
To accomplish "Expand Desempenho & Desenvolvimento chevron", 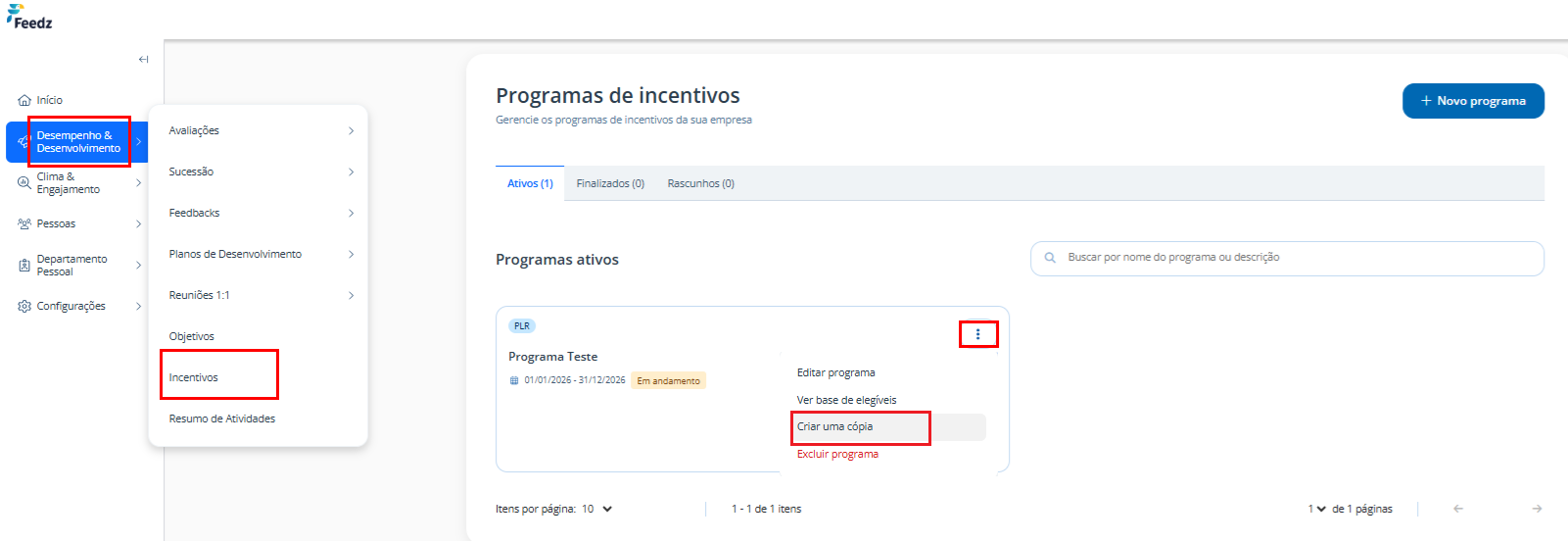I will click(139, 142).
